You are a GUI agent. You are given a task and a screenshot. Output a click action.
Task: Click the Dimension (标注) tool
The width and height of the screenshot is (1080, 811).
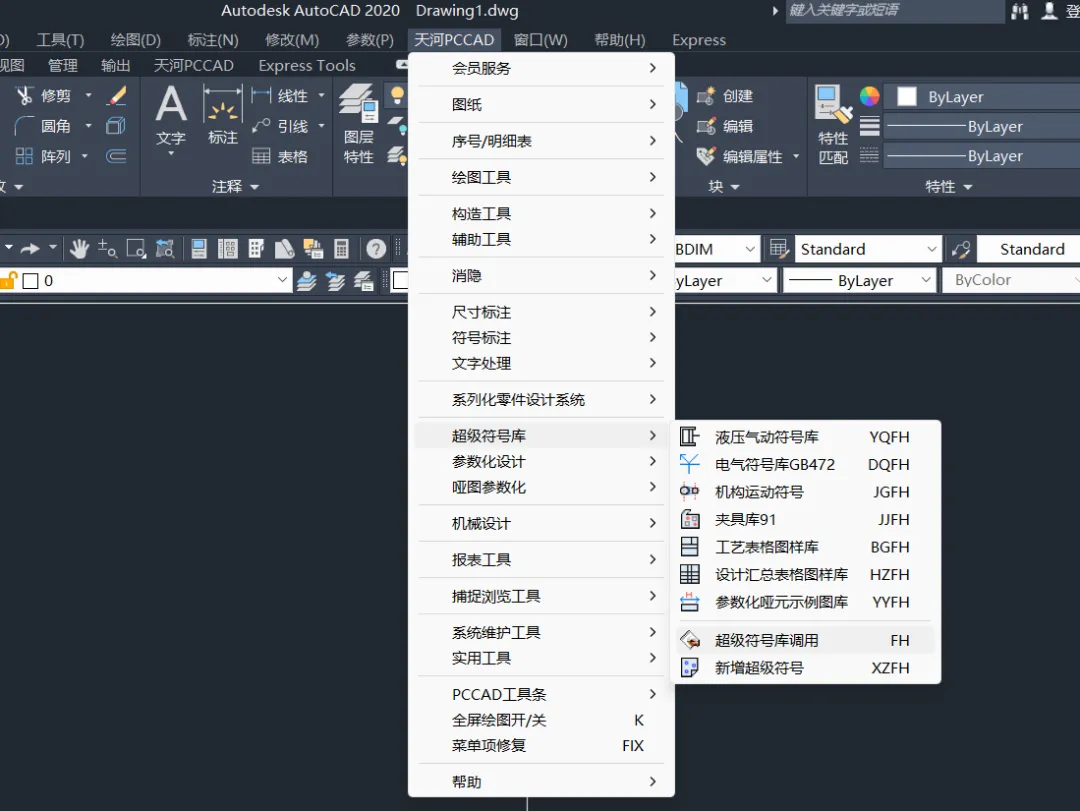pos(222,115)
